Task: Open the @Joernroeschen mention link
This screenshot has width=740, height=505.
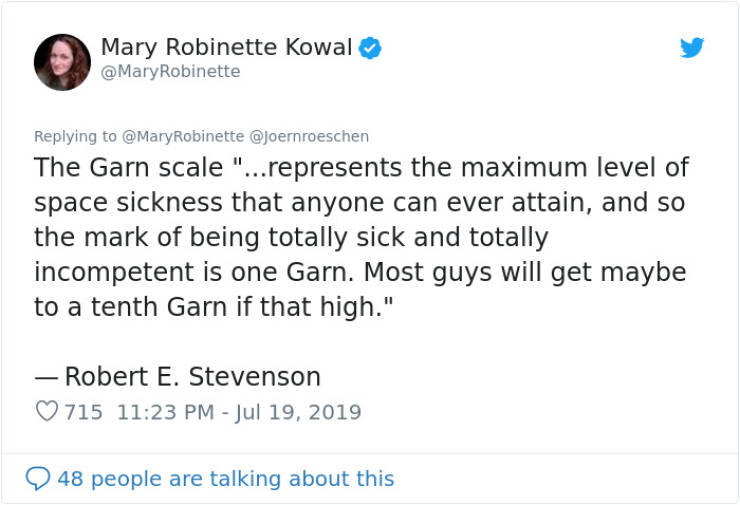Action: coord(309,136)
